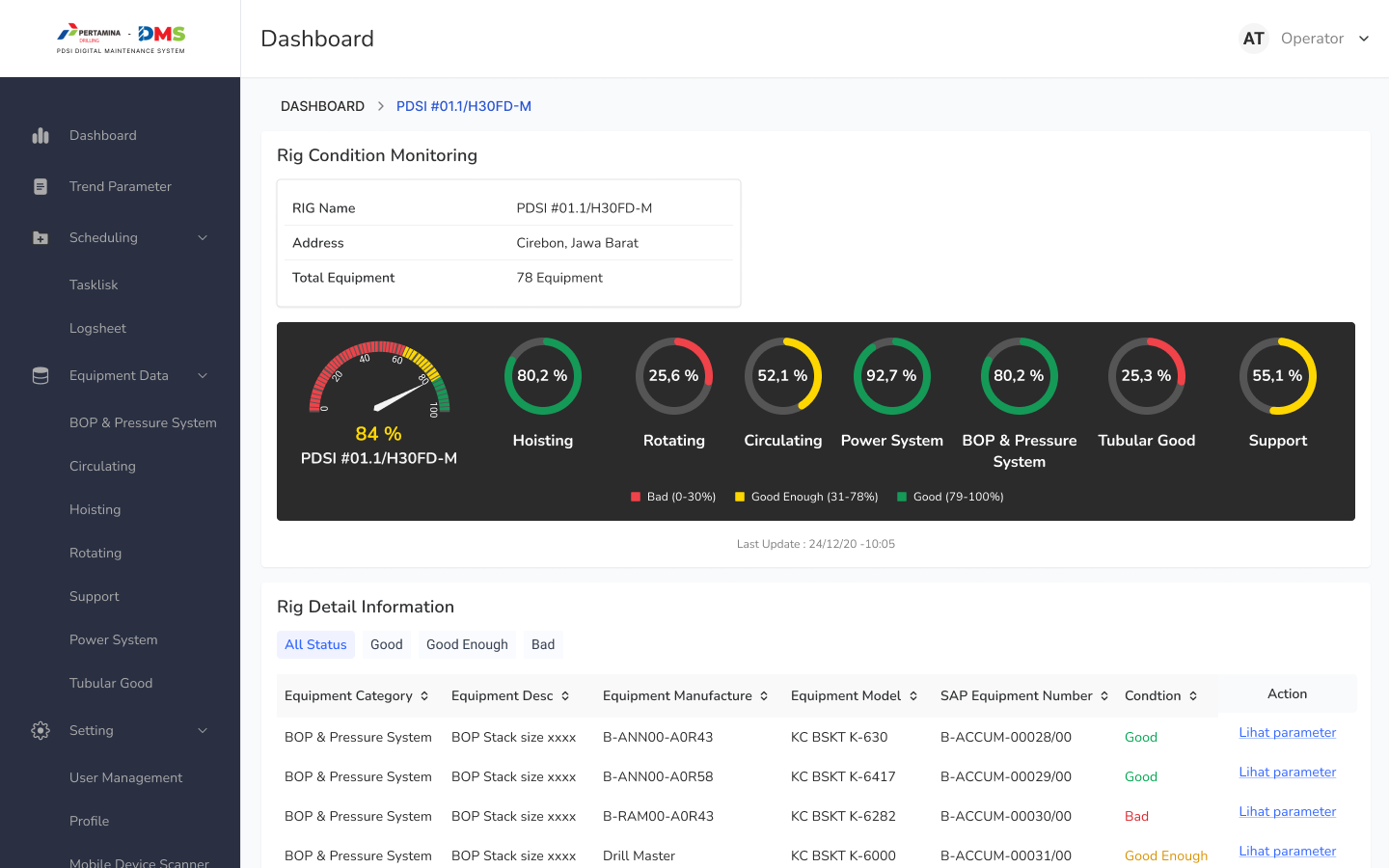
Task: Open the Setting gear icon
Action: [40, 730]
